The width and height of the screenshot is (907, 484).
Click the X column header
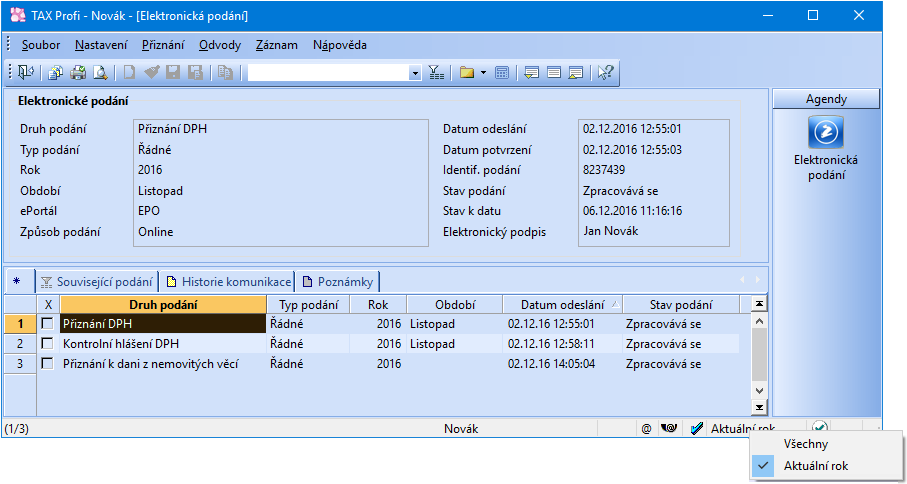tap(48, 304)
